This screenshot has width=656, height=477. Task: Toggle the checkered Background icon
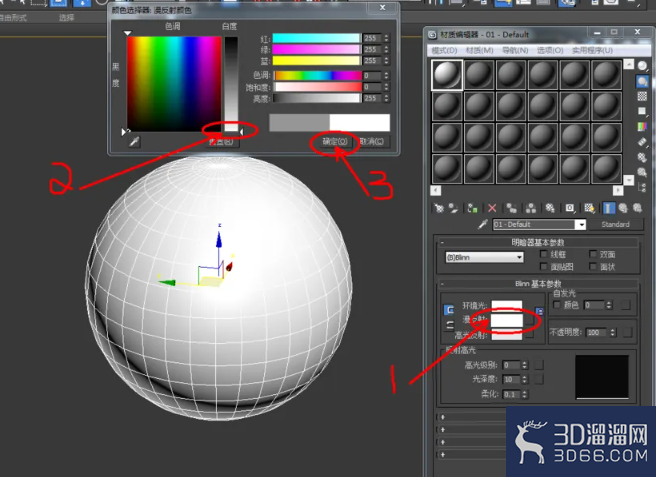(642, 96)
